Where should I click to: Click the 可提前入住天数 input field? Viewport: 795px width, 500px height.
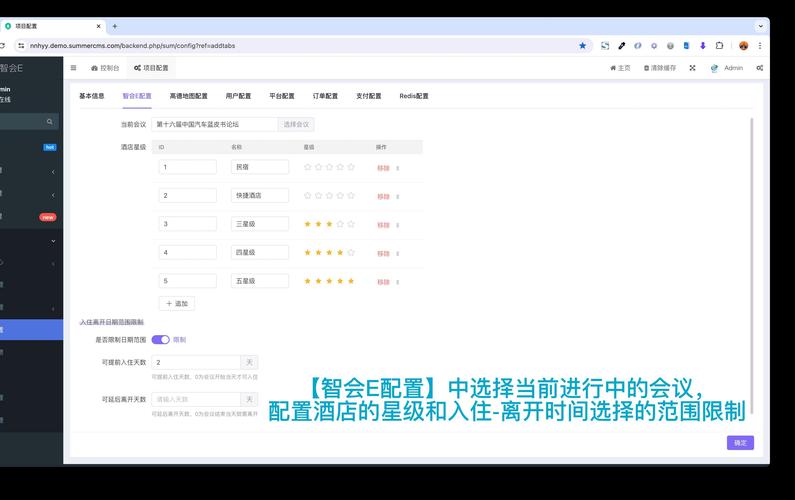(197, 362)
